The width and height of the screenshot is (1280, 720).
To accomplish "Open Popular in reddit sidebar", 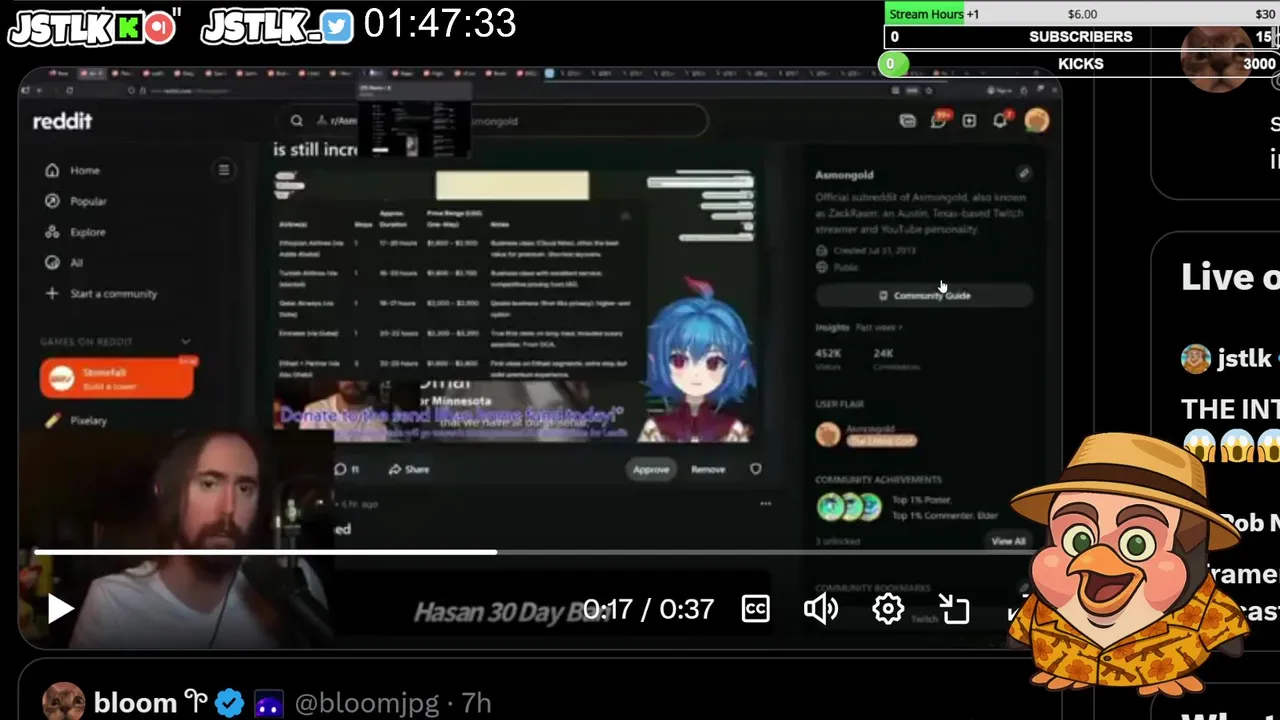I will 76,201.
